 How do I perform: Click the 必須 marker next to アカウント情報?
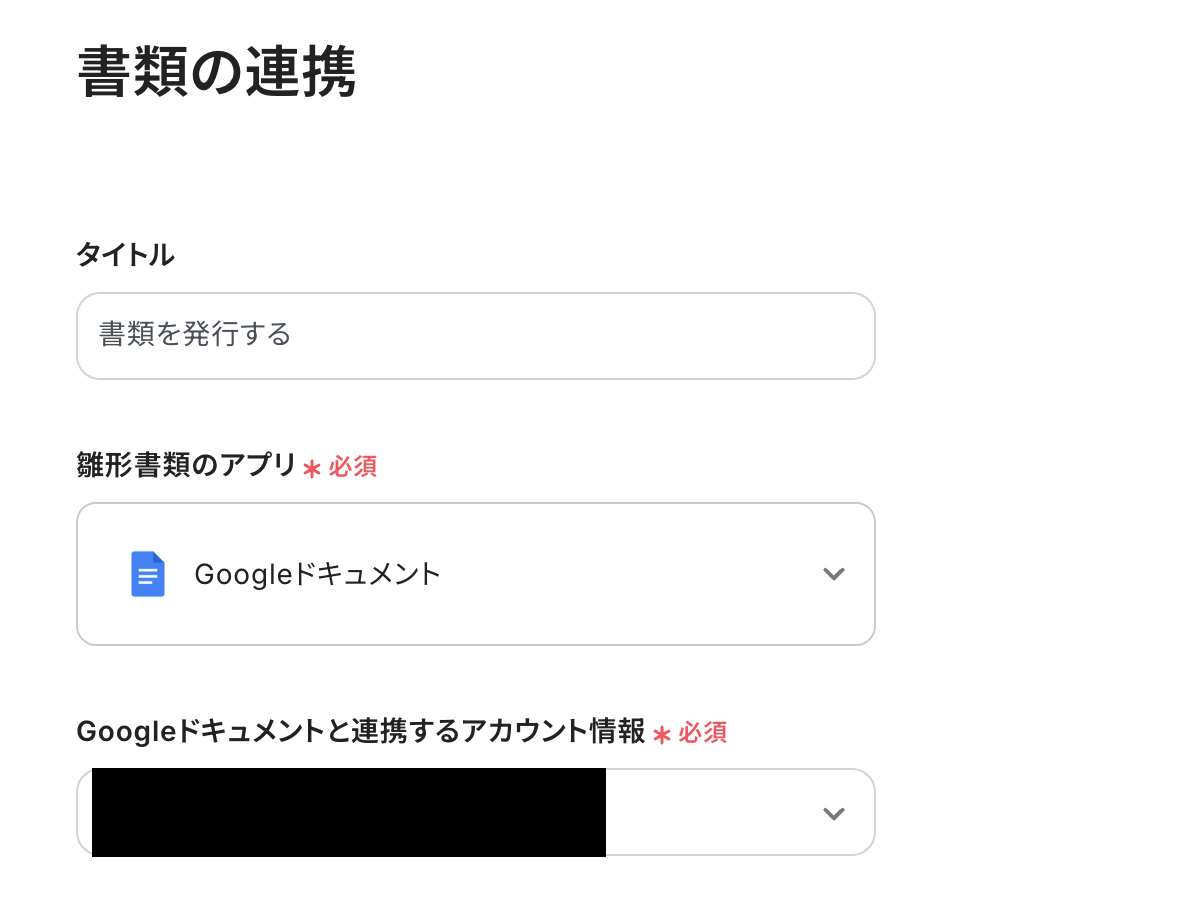(x=702, y=733)
